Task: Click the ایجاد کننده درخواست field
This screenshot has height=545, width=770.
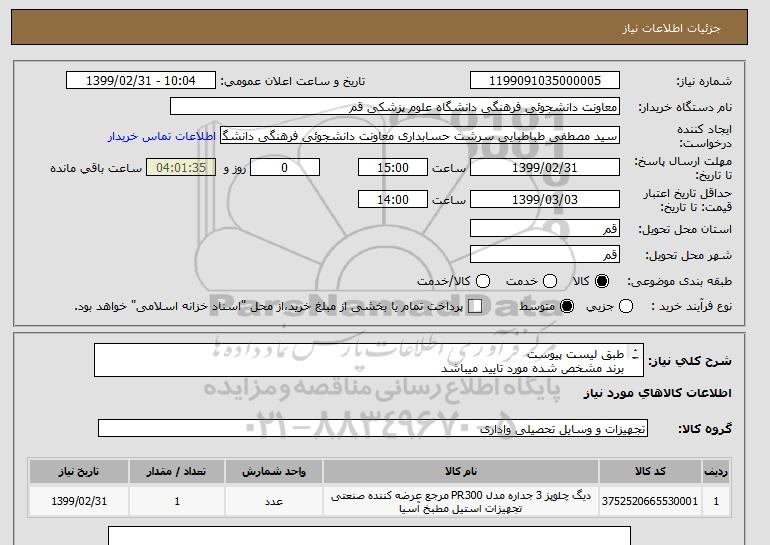Action: (420, 136)
